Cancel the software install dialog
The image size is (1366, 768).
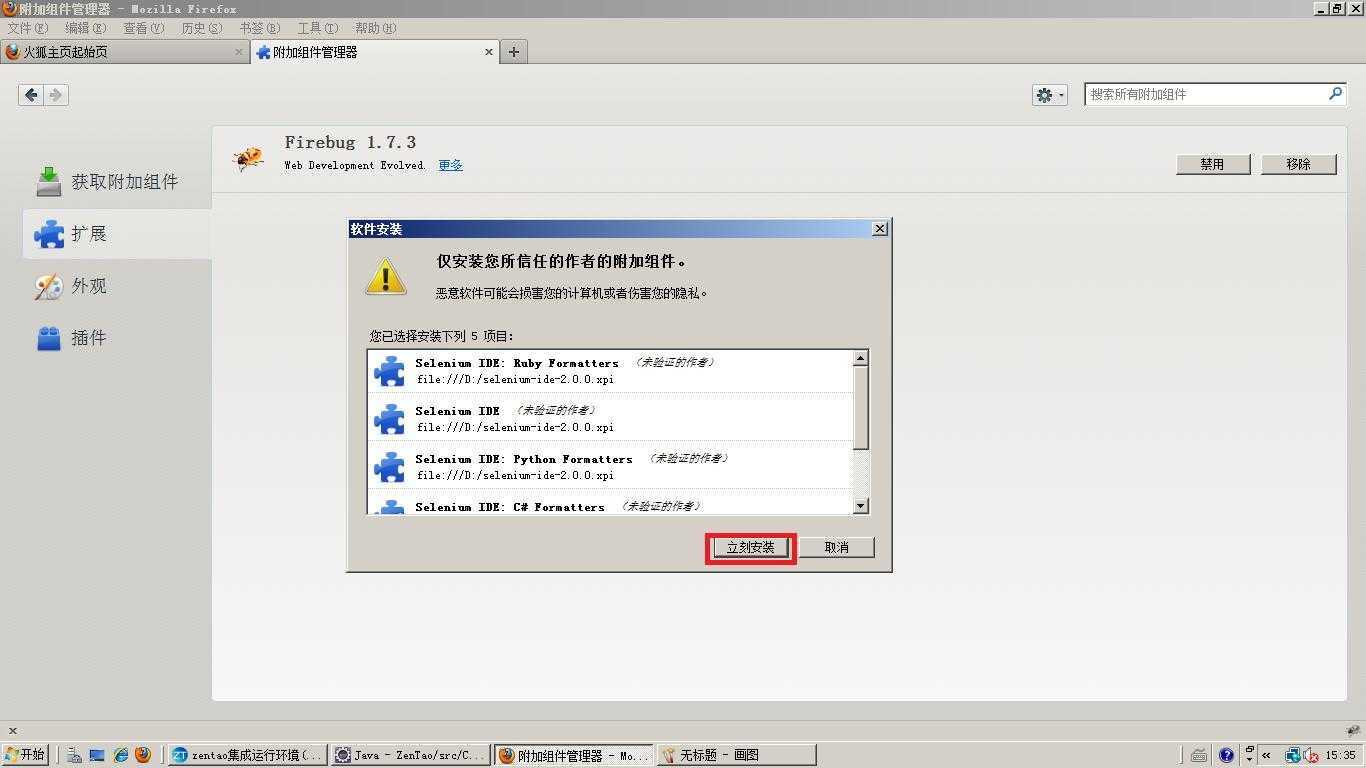837,547
